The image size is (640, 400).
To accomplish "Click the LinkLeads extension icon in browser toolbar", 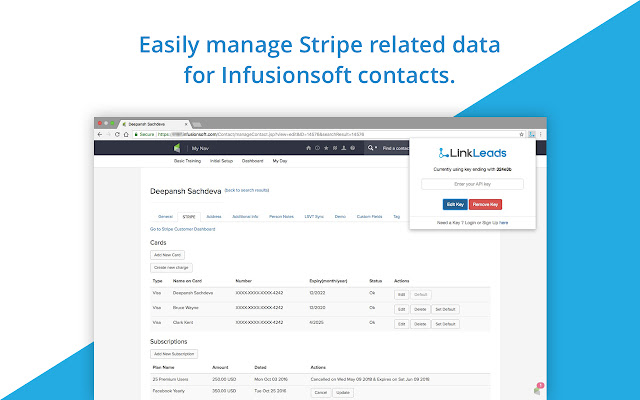I will pyautogui.click(x=531, y=134).
